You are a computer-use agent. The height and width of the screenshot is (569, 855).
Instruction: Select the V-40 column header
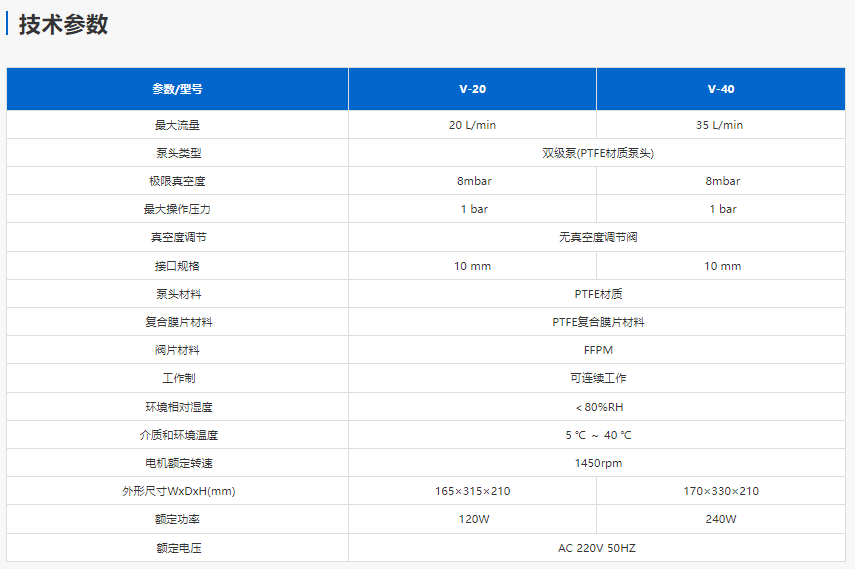pos(720,89)
